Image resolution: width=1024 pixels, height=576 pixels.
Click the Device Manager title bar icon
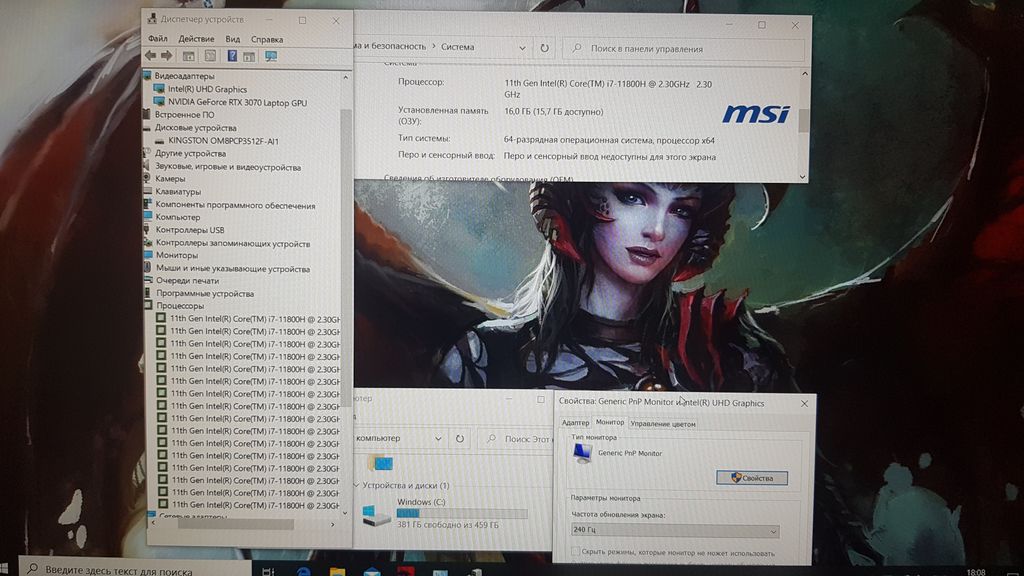(x=152, y=19)
